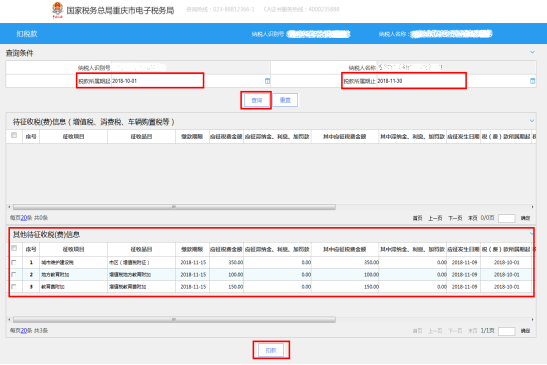Tick checkbox for row 3 in lower table
The height and width of the screenshot is (365, 547).
click(x=14, y=287)
